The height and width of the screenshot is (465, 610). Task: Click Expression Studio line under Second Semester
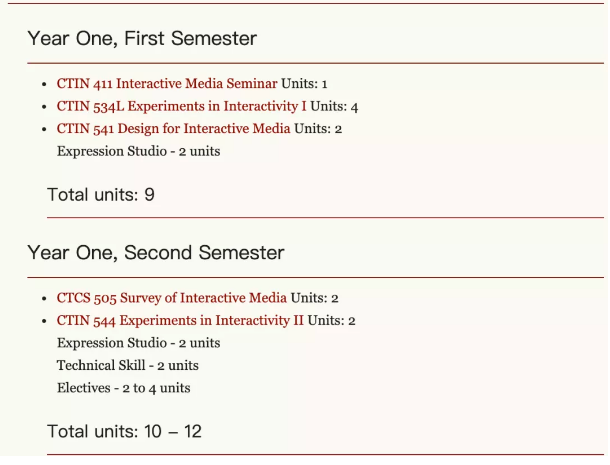[x=138, y=343]
